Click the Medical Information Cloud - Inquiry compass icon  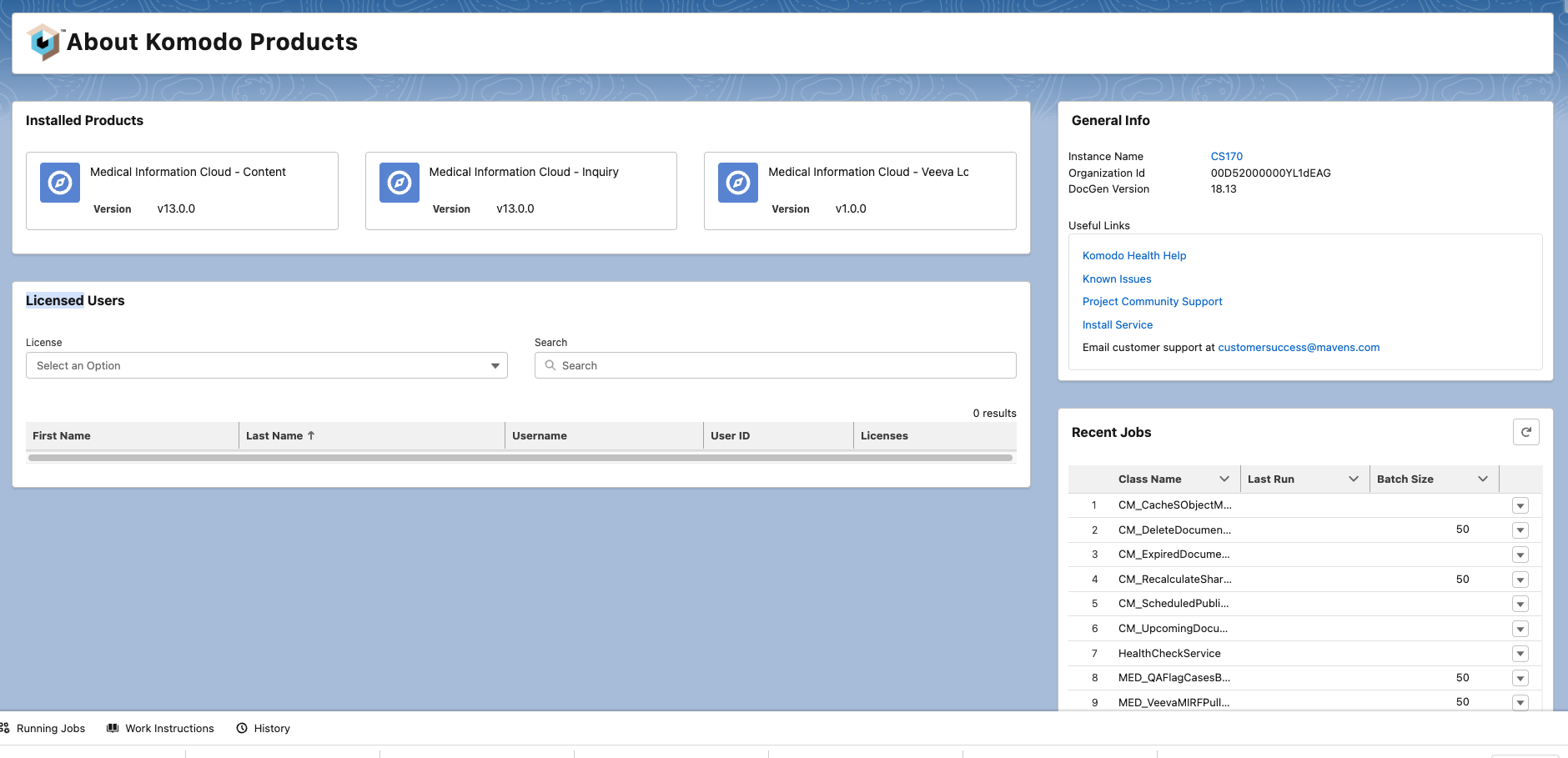coord(400,183)
